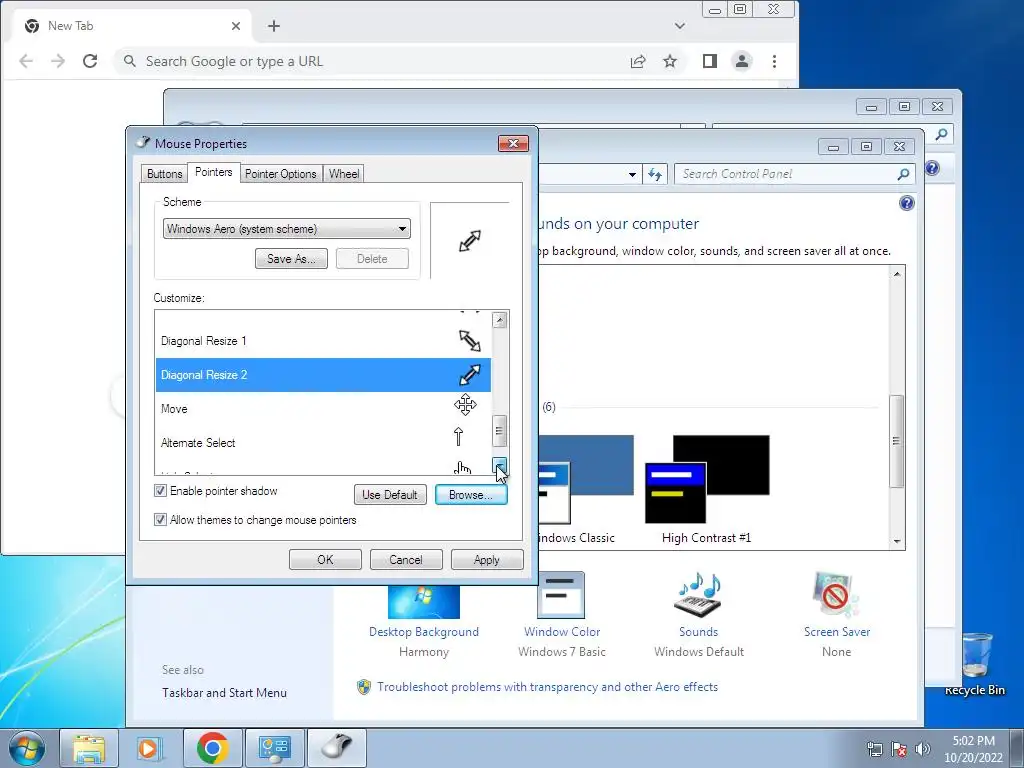This screenshot has height=768, width=1024.
Task: Open Chrome profile avatar
Action: point(742,61)
